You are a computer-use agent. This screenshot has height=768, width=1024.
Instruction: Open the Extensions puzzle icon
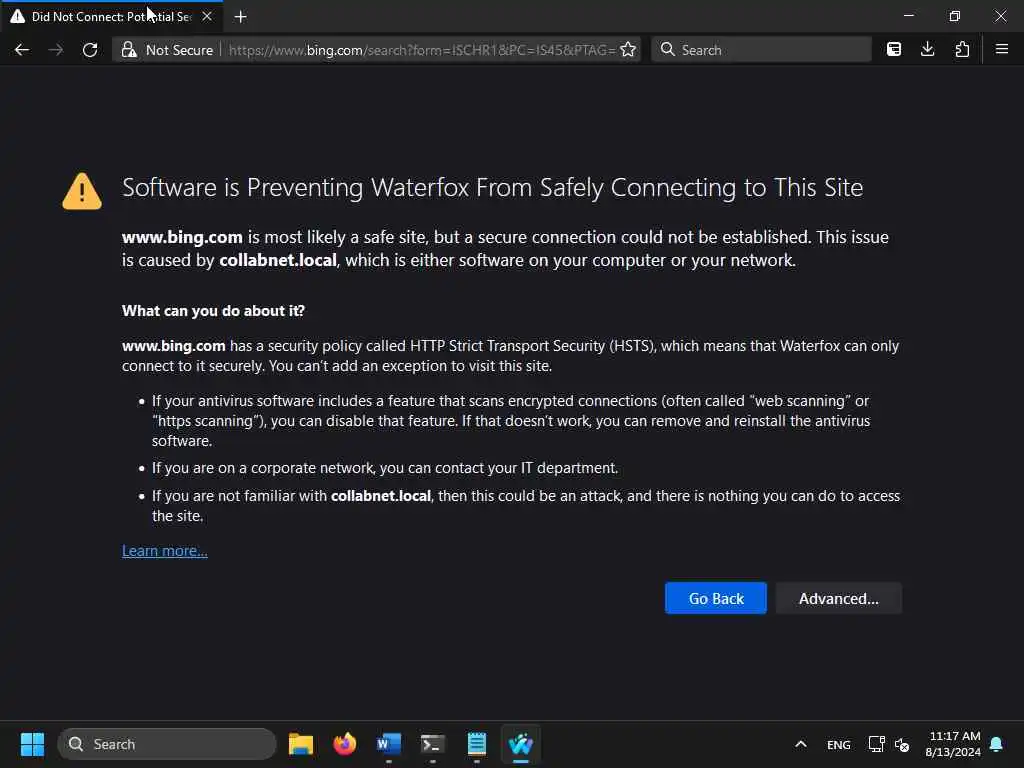(x=962, y=50)
